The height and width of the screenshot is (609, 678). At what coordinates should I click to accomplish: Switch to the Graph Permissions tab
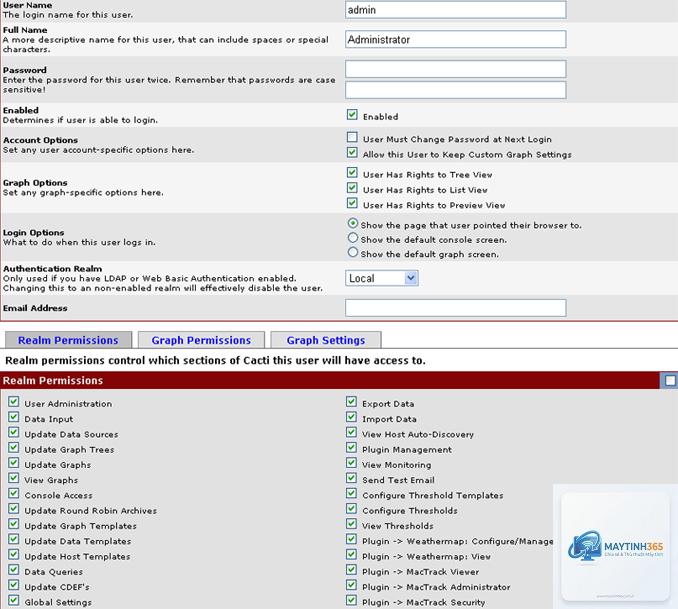click(201, 340)
